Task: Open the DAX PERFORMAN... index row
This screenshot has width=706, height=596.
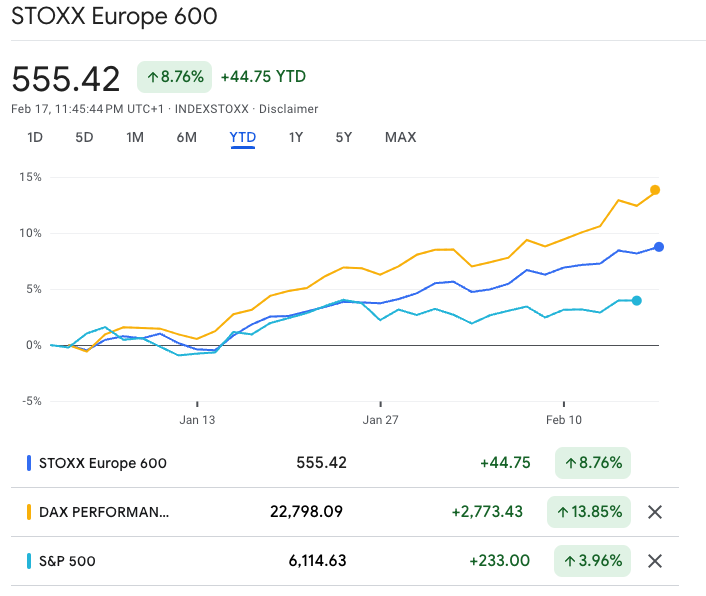Action: click(104, 512)
